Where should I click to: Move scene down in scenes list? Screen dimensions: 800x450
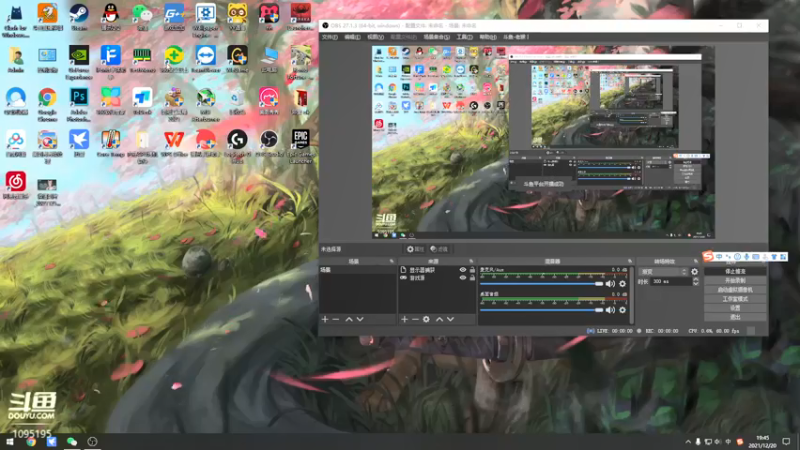[x=360, y=319]
